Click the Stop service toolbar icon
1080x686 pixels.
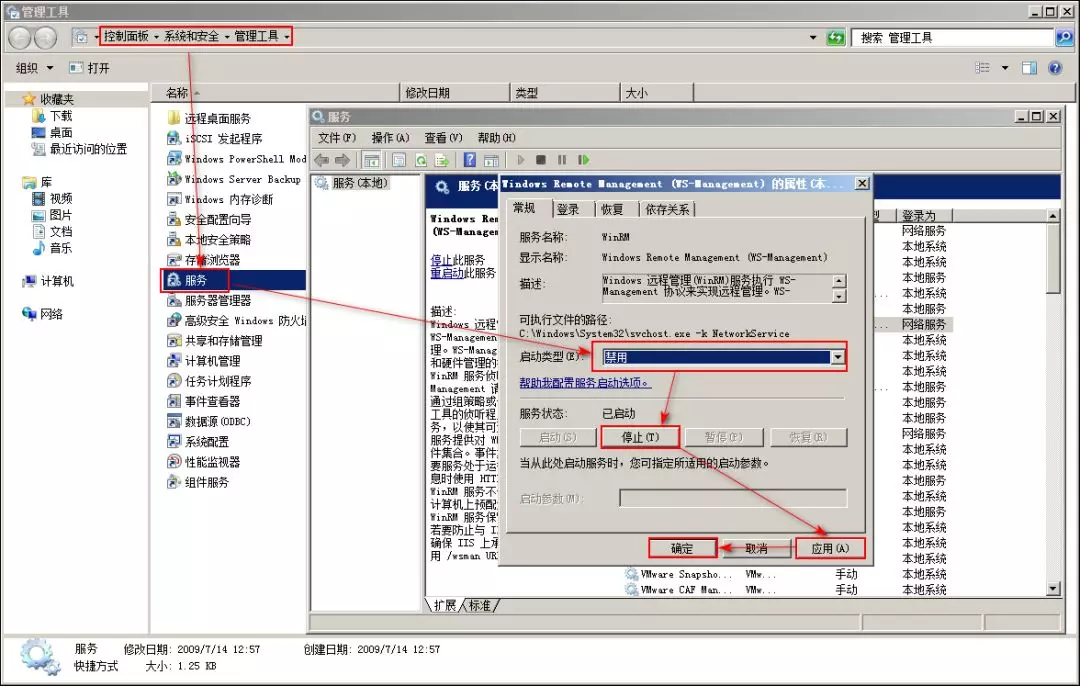pyautogui.click(x=541, y=160)
